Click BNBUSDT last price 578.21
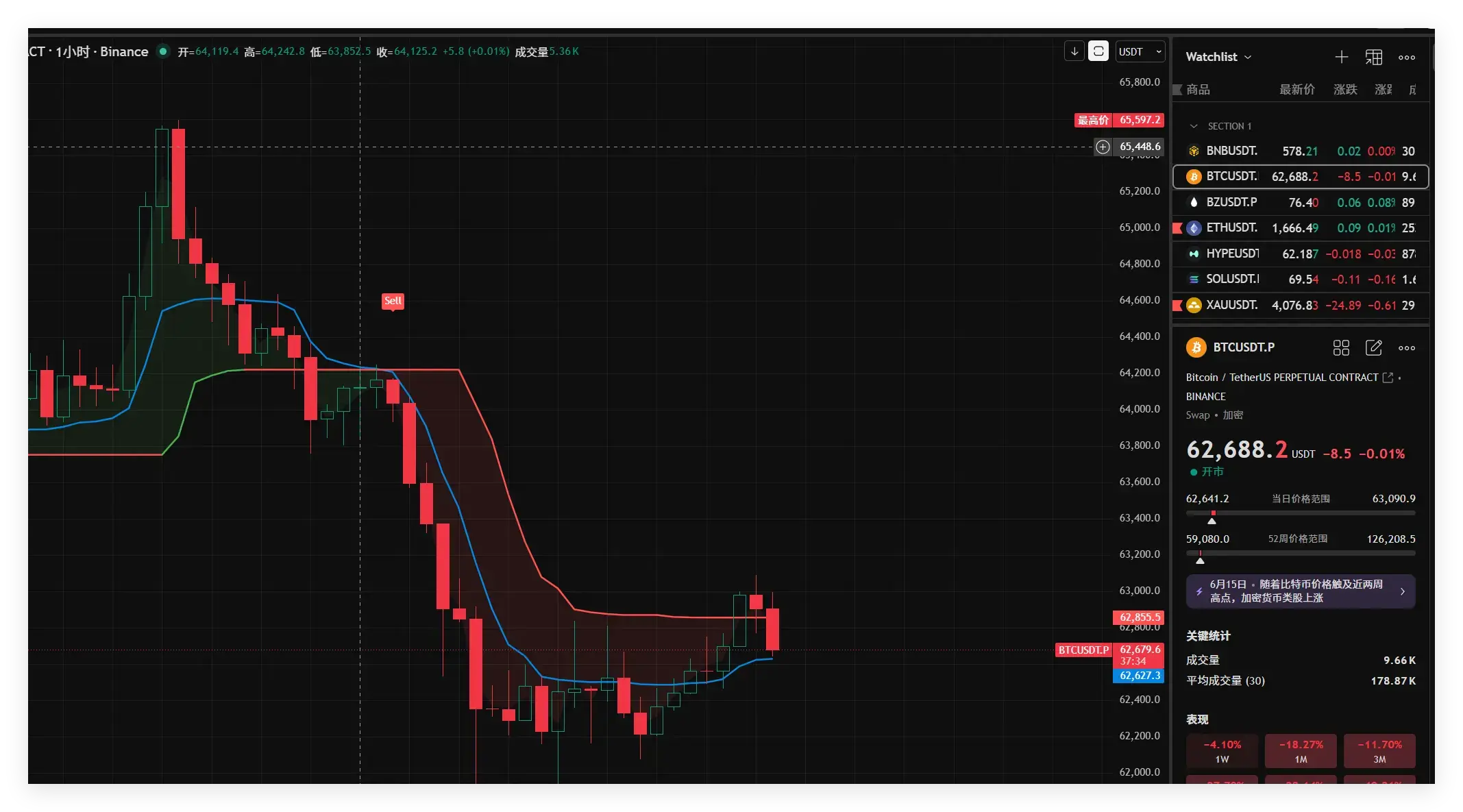1463x812 pixels. 1300,151
